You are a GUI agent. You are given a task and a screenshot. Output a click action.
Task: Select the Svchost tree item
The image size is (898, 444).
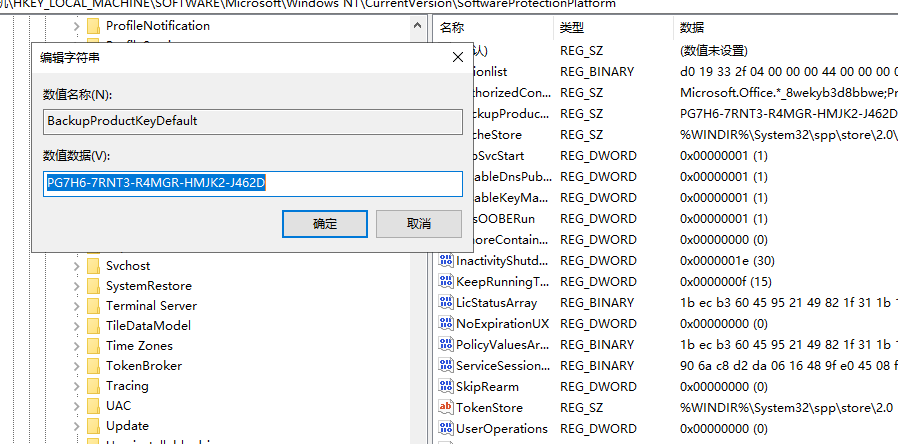[x=128, y=266]
